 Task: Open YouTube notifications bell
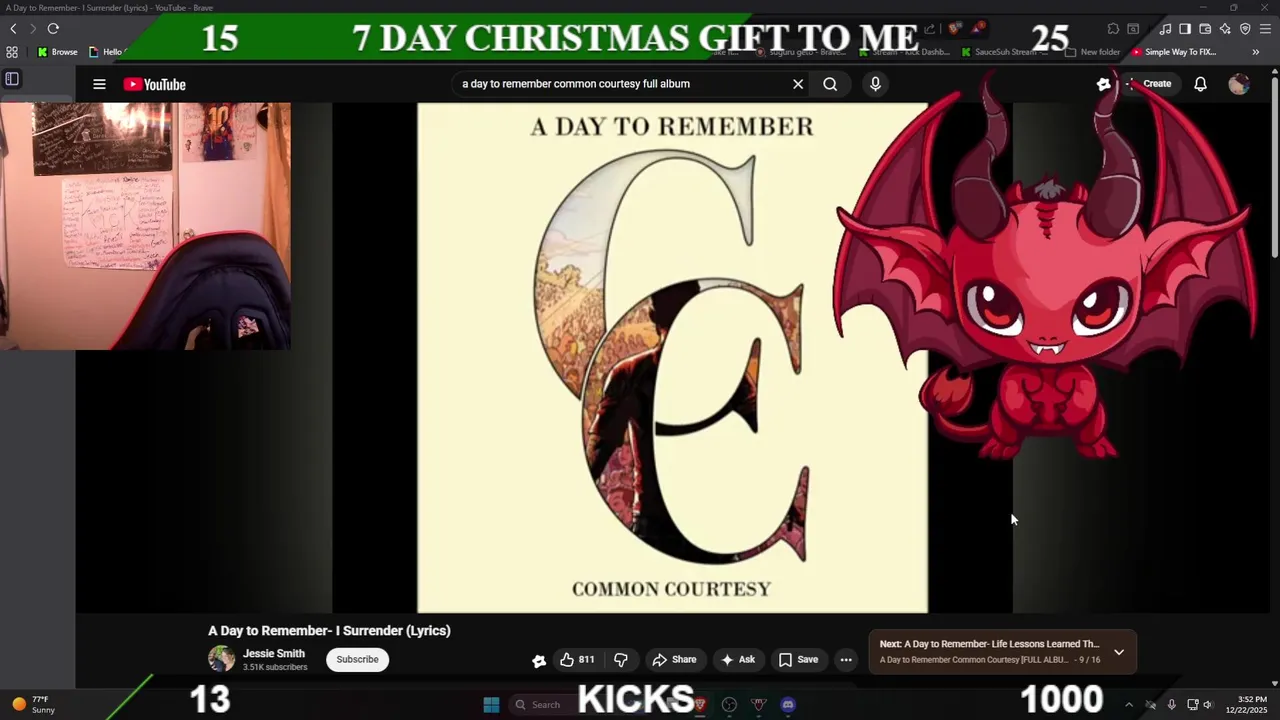pyautogui.click(x=1200, y=84)
